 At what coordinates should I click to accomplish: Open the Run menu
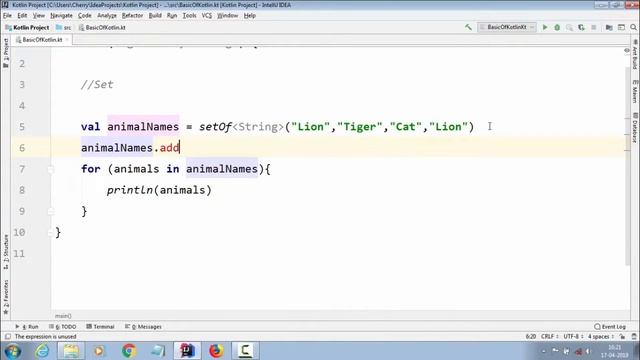[x=172, y=16]
